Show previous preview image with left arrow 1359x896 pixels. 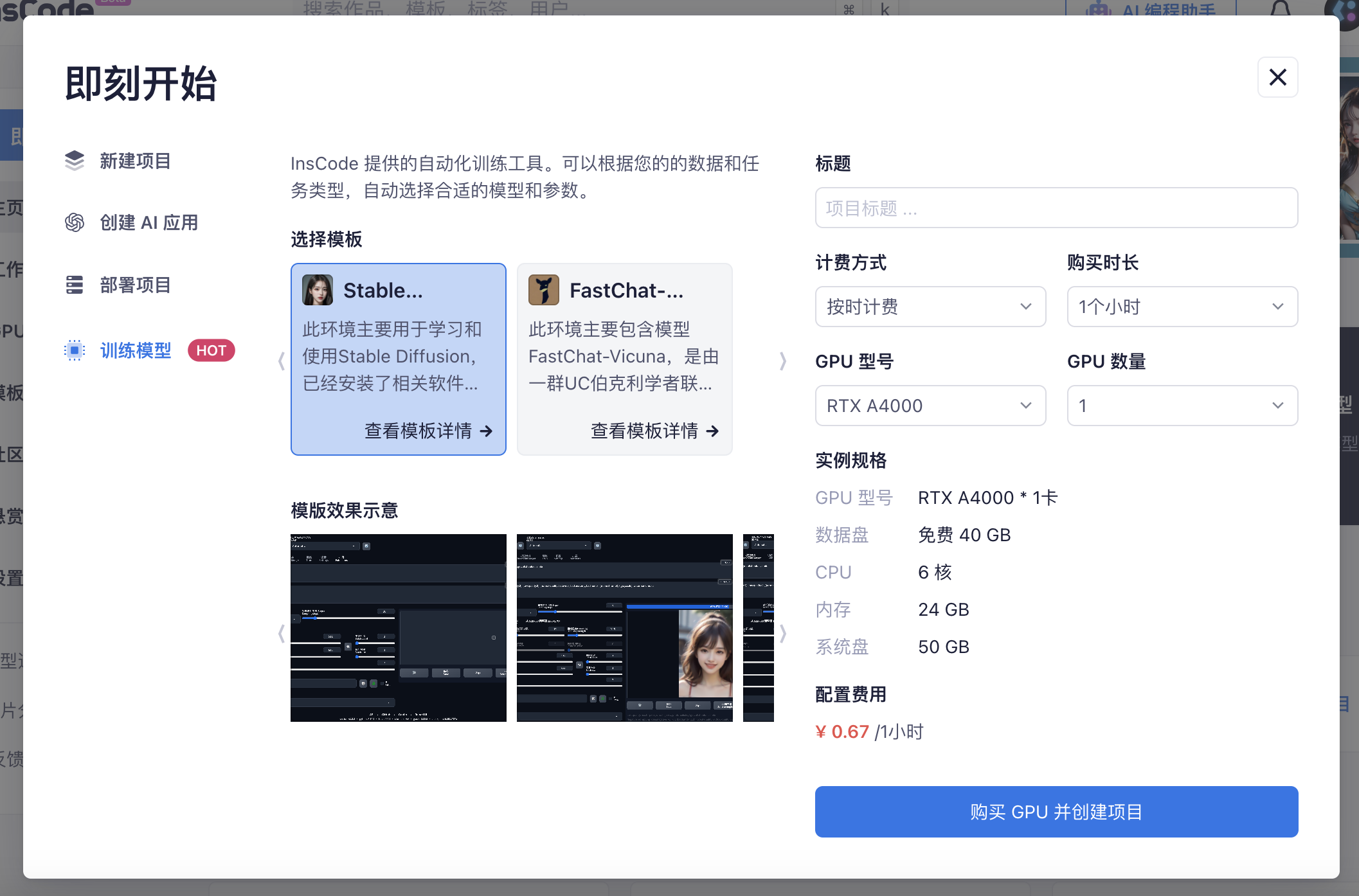pos(281,634)
